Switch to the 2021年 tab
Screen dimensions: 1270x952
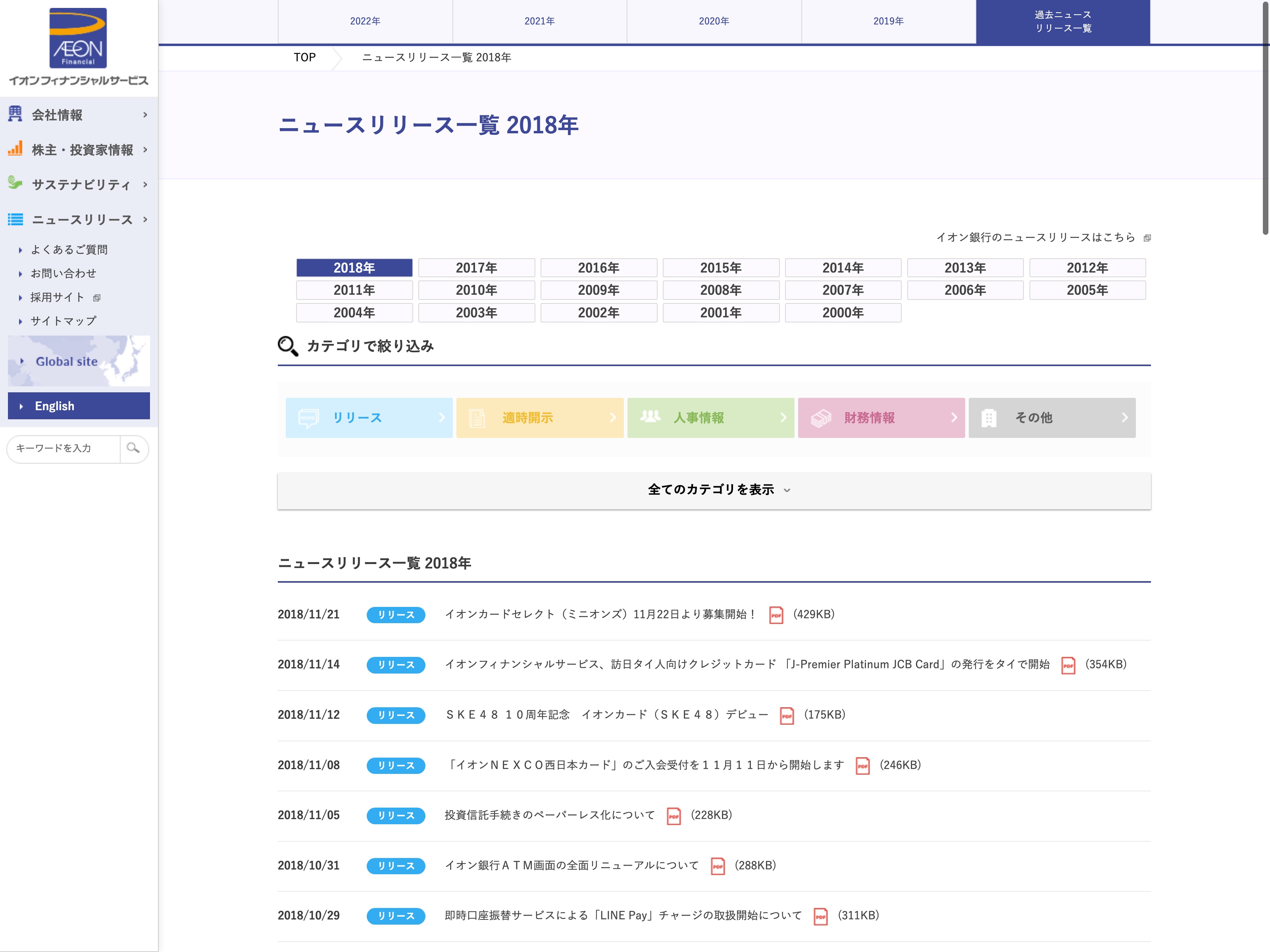(x=539, y=21)
